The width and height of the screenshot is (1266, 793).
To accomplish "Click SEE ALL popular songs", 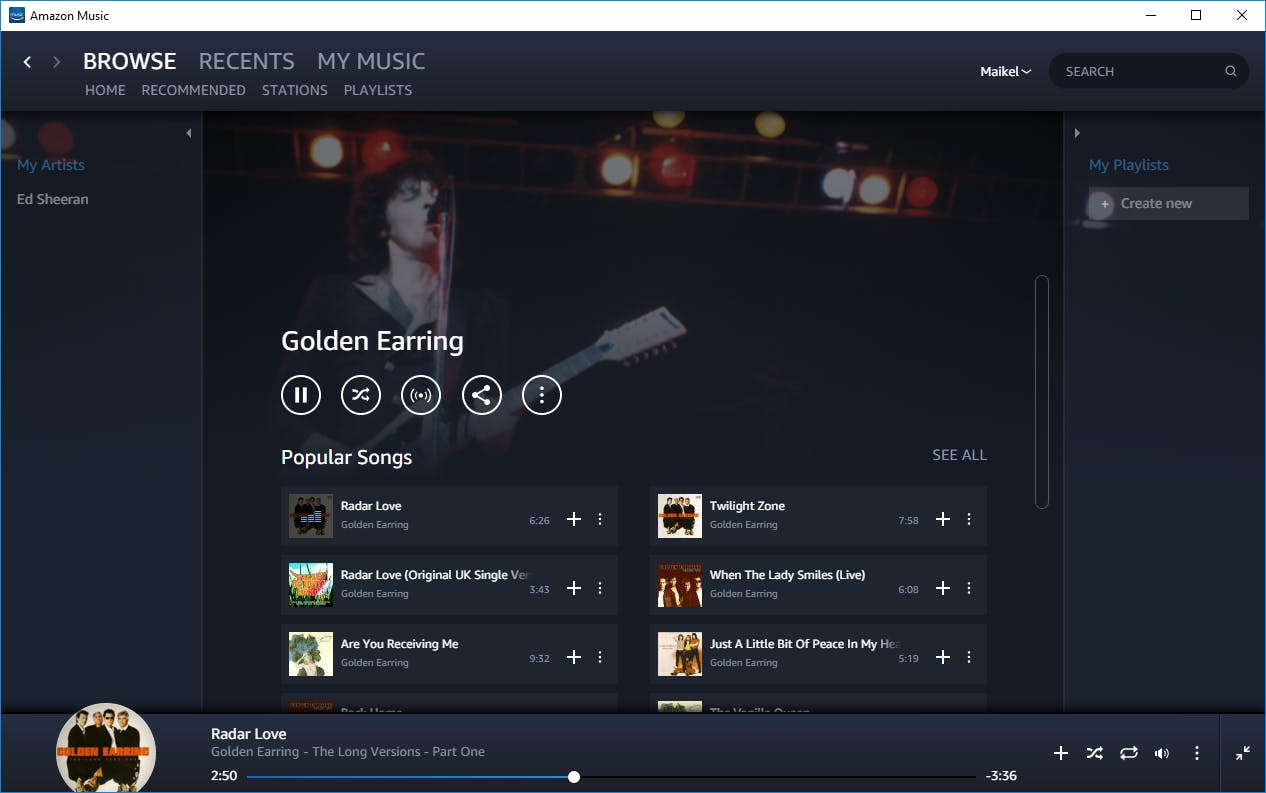I will [959, 455].
